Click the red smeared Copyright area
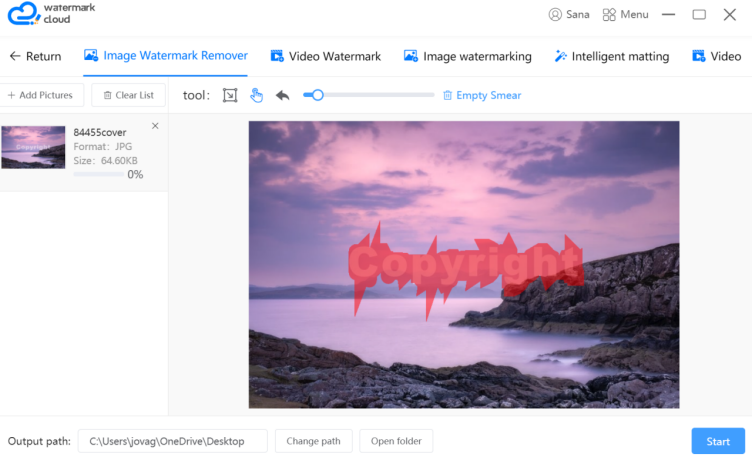Image resolution: width=753 pixels, height=457 pixels. point(465,264)
